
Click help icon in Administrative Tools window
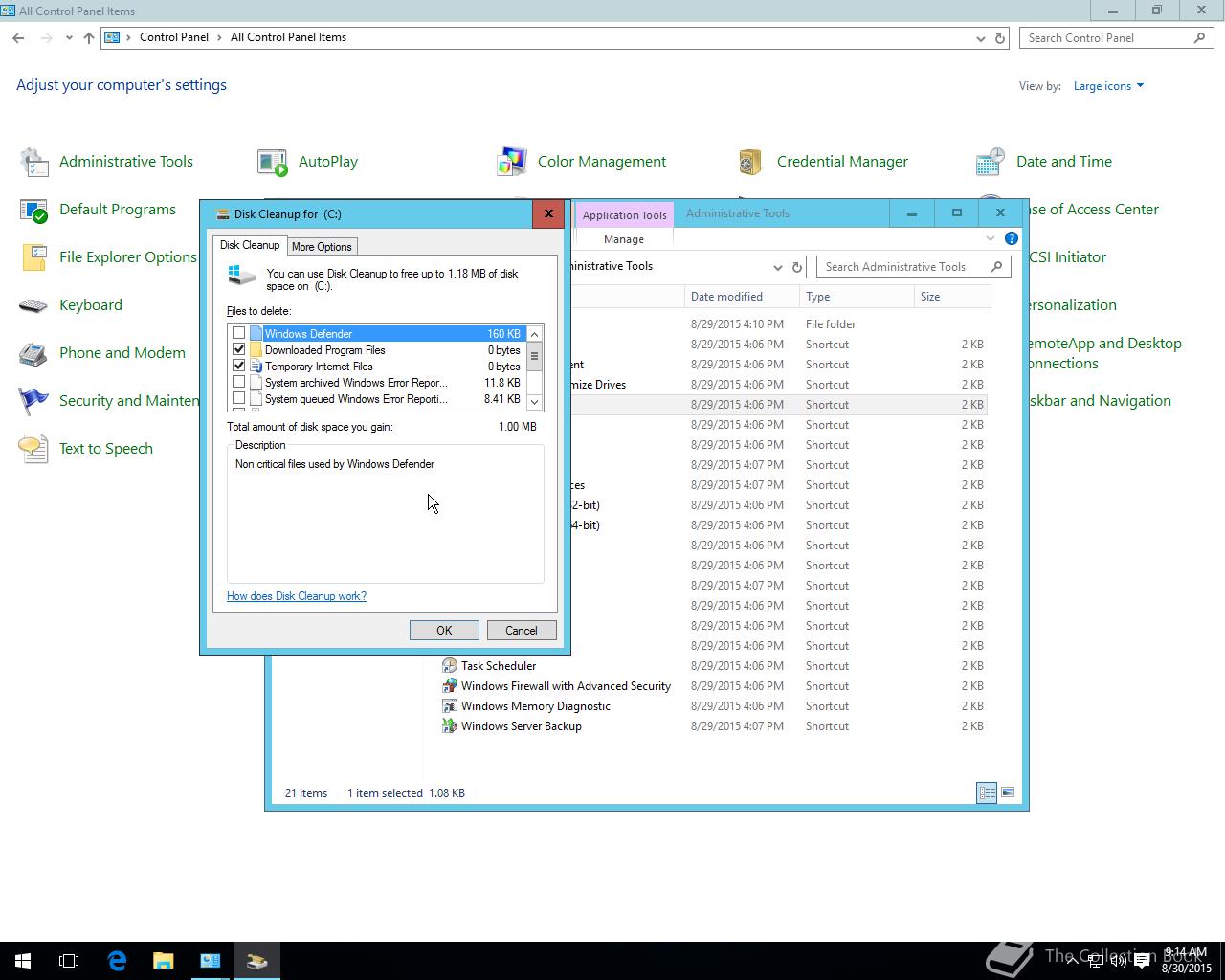pos(1012,238)
